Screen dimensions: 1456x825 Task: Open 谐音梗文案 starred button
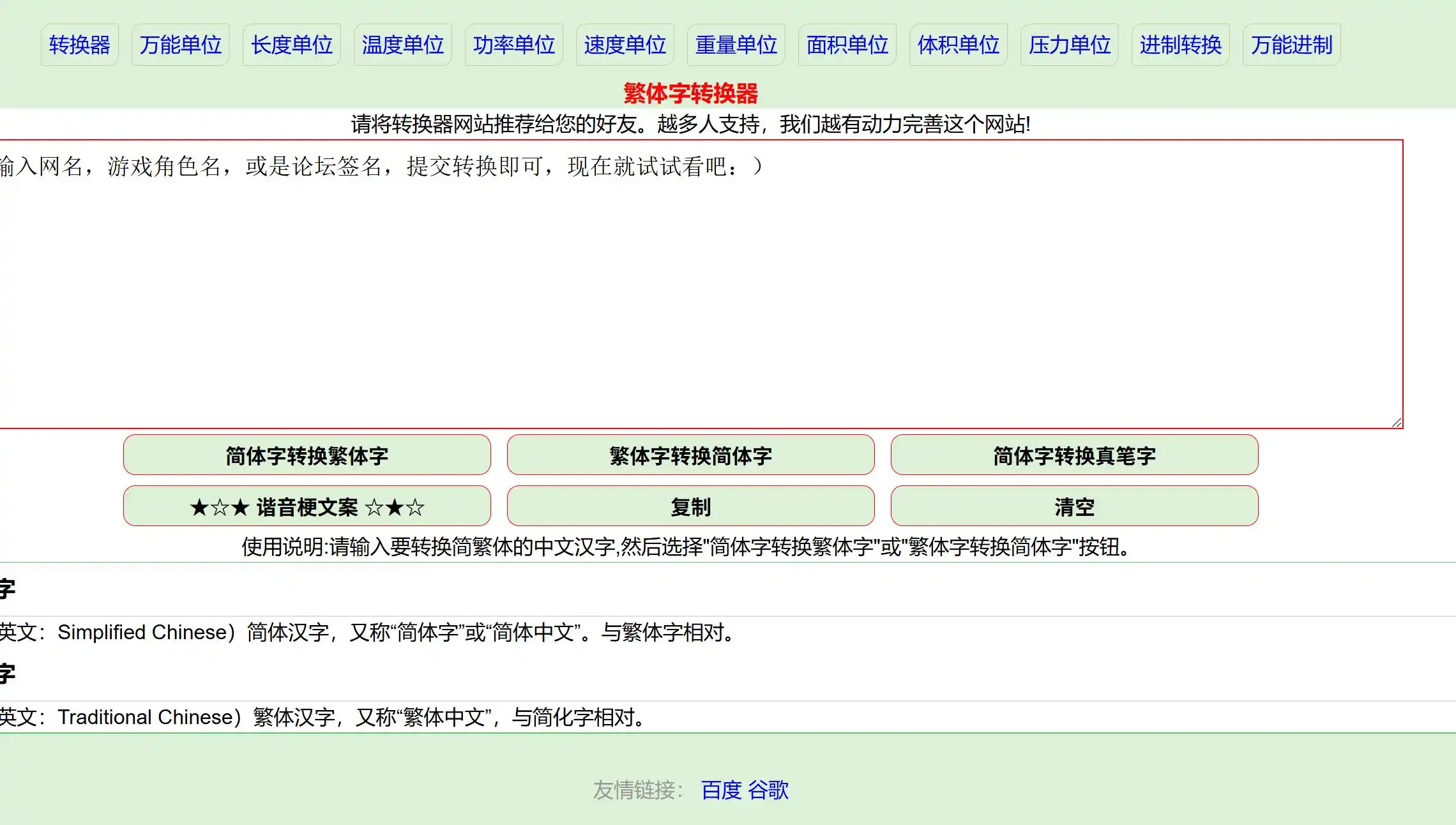307,506
